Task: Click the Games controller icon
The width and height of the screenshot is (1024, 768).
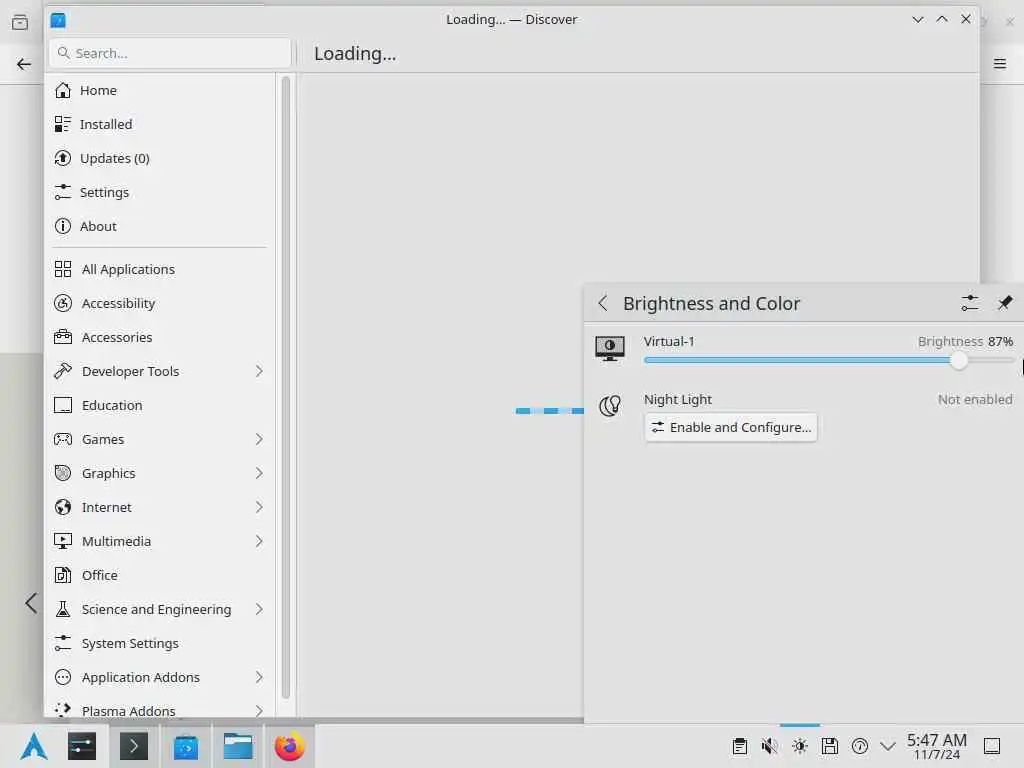Action: coord(63,439)
